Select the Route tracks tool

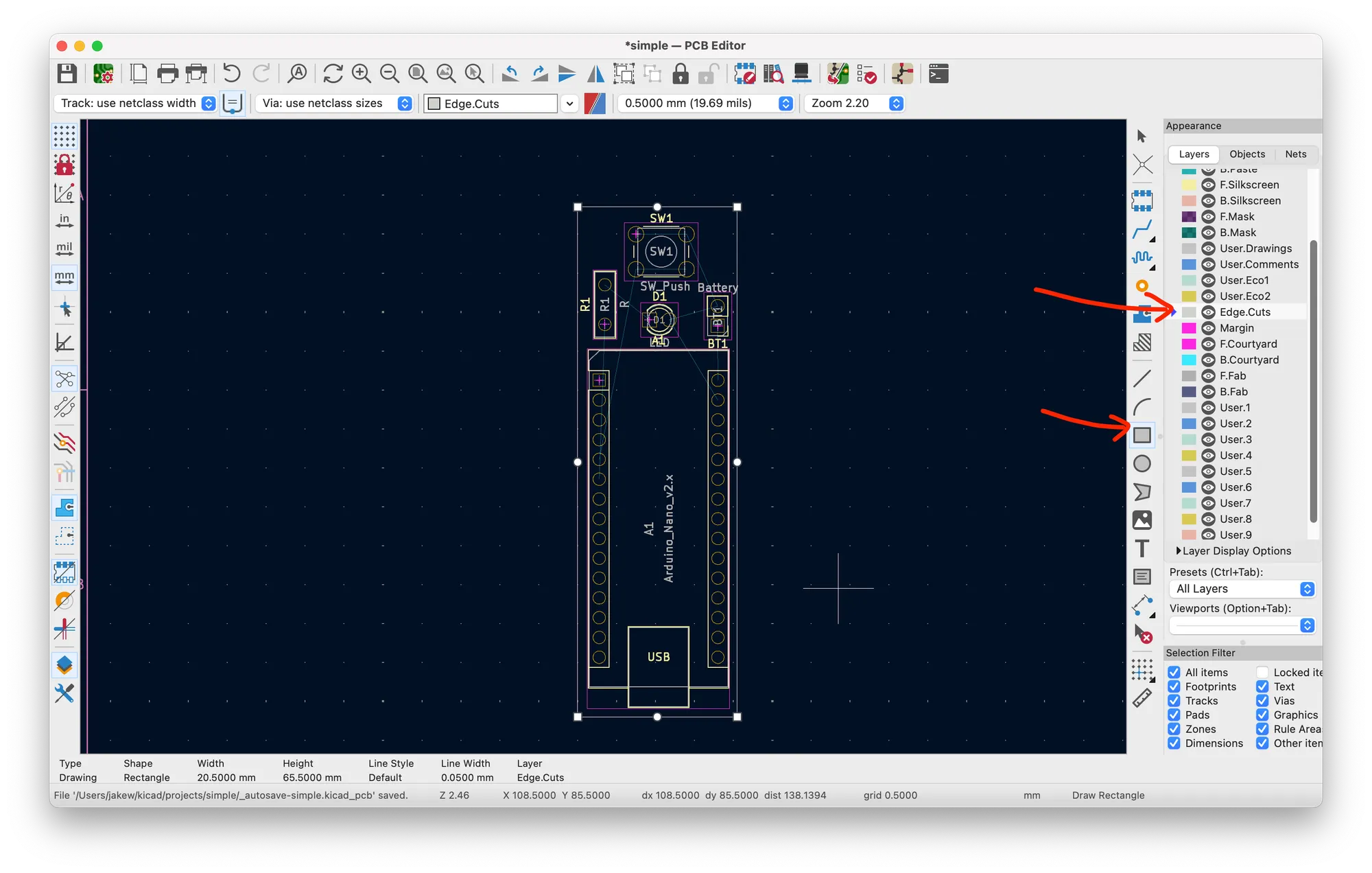pyautogui.click(x=1142, y=229)
